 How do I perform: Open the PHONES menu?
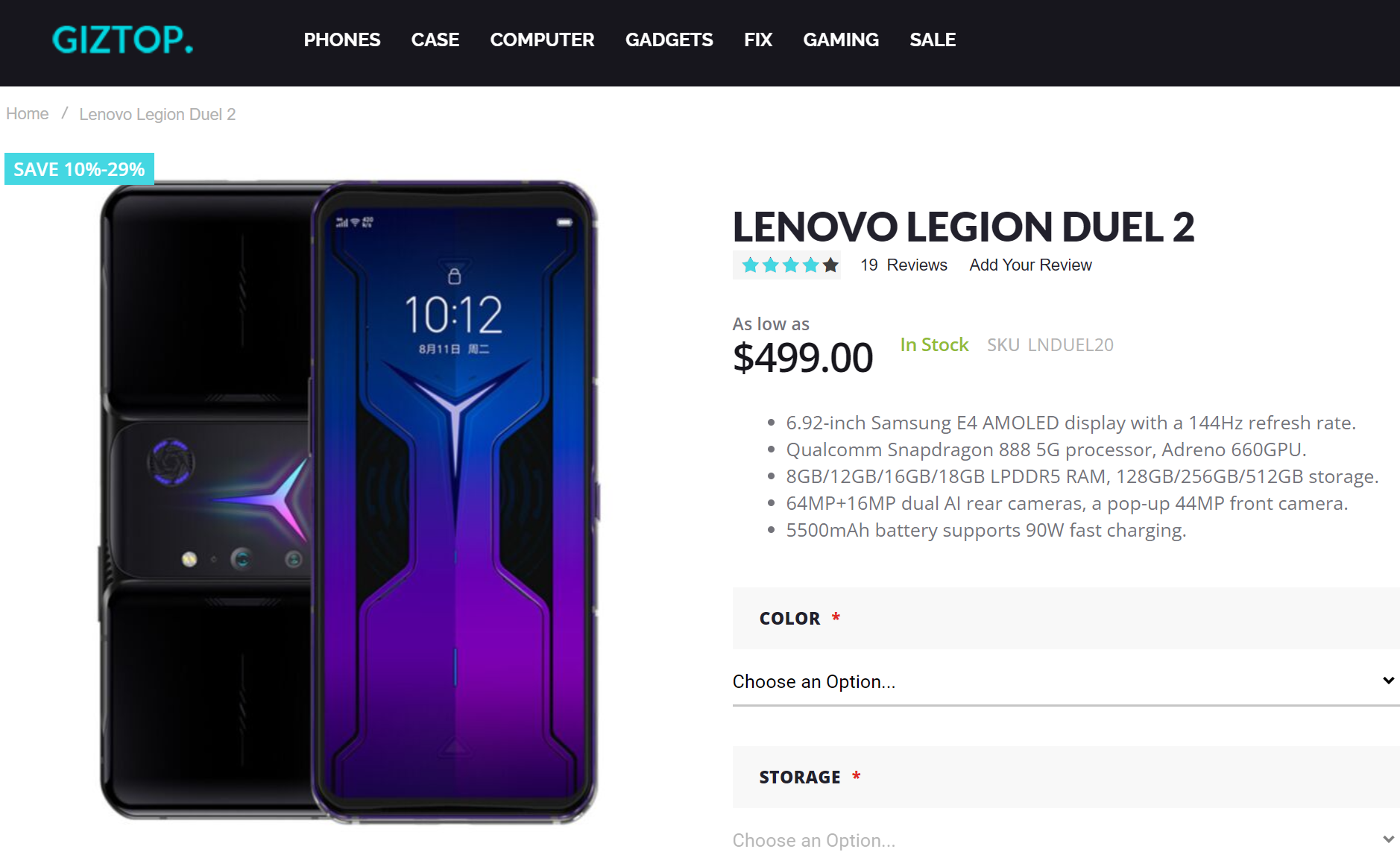(x=341, y=40)
